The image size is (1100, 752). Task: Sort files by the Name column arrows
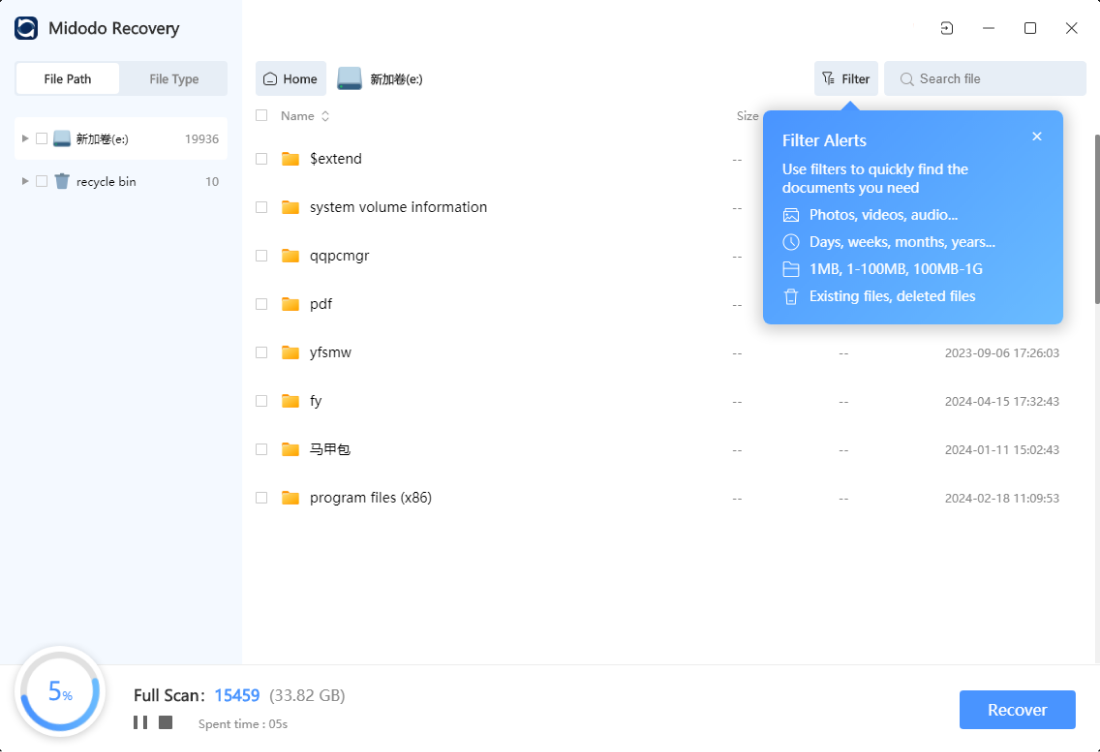pyautogui.click(x=326, y=116)
